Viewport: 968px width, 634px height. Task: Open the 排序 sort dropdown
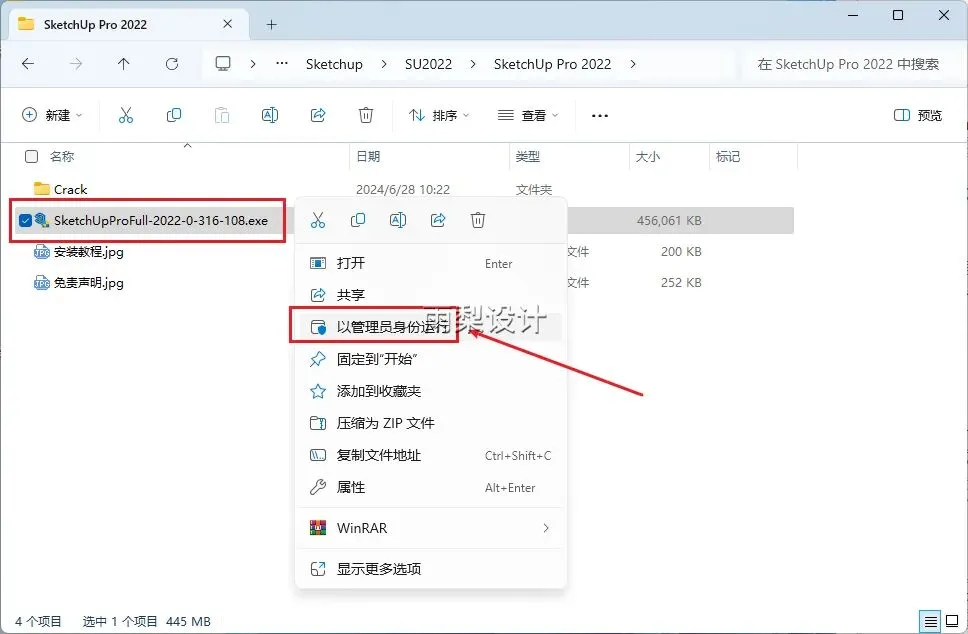439,115
